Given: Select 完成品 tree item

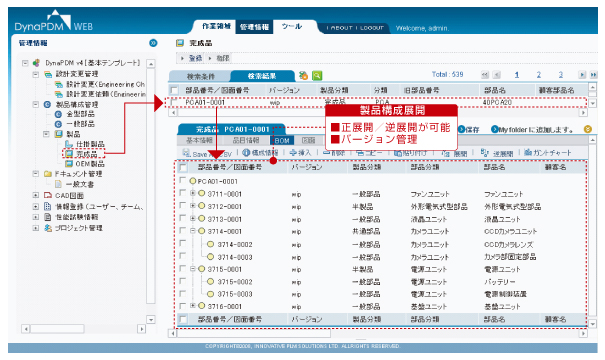Looking at the screenshot, I should (81, 154).
